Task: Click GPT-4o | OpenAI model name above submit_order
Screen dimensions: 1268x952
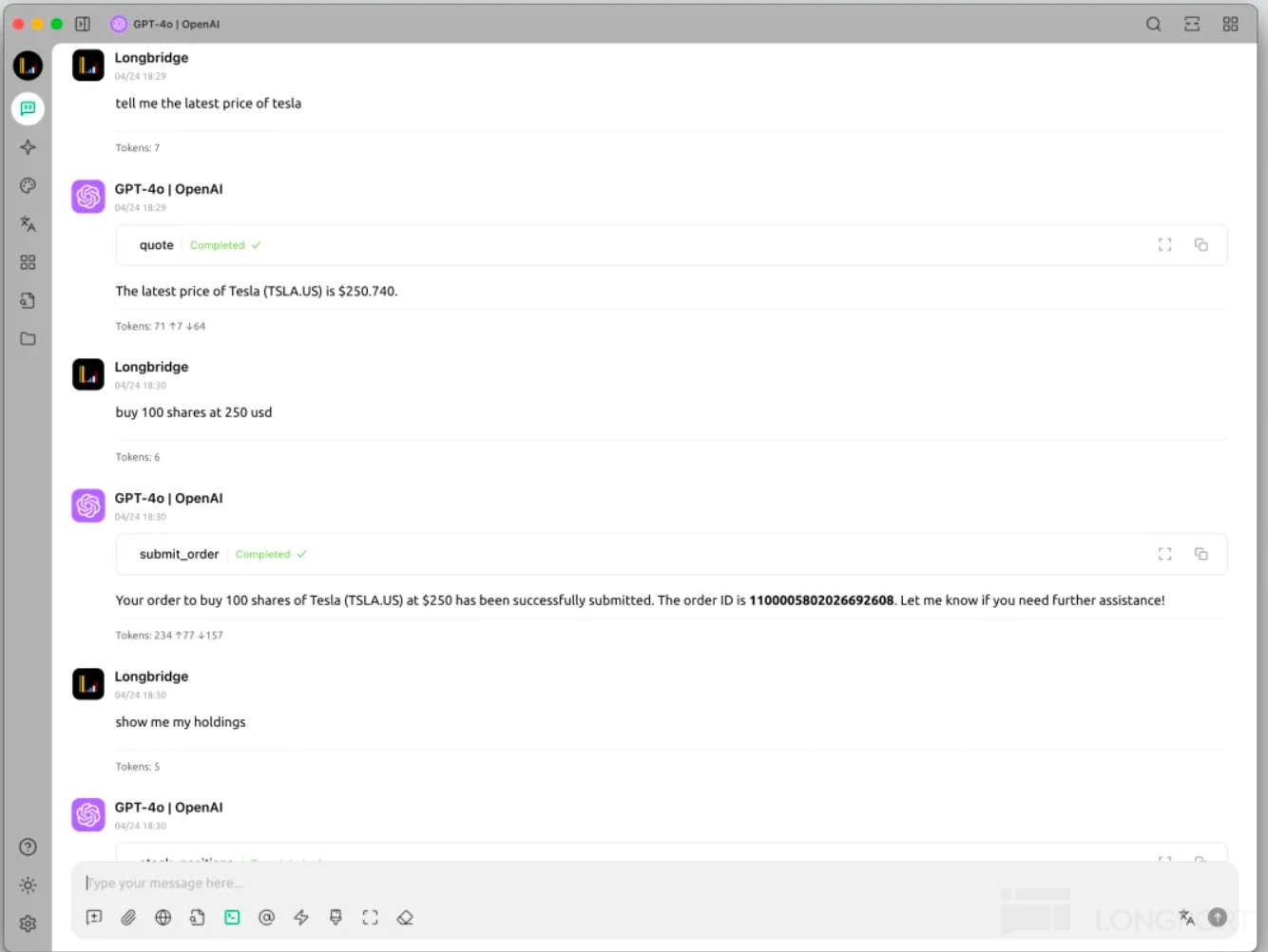Action: 169,498
